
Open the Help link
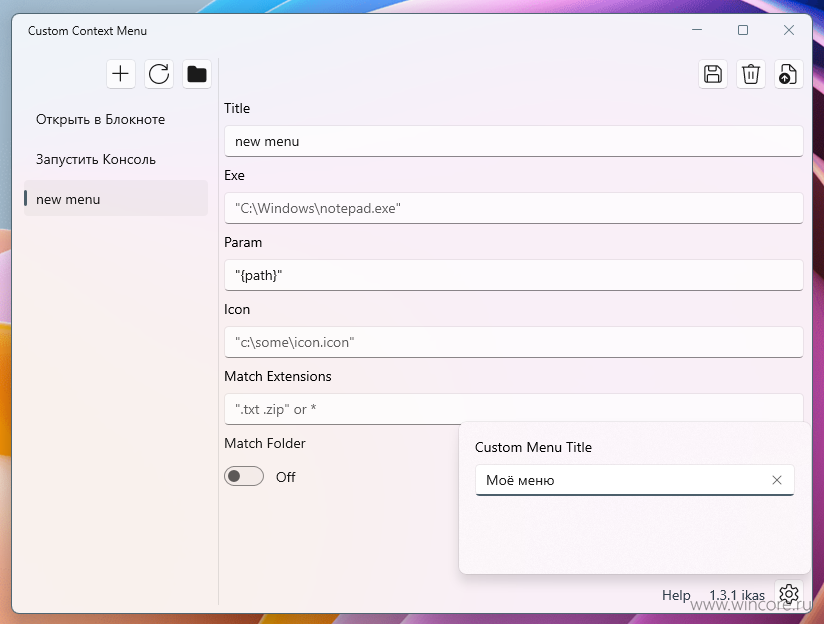pos(676,595)
